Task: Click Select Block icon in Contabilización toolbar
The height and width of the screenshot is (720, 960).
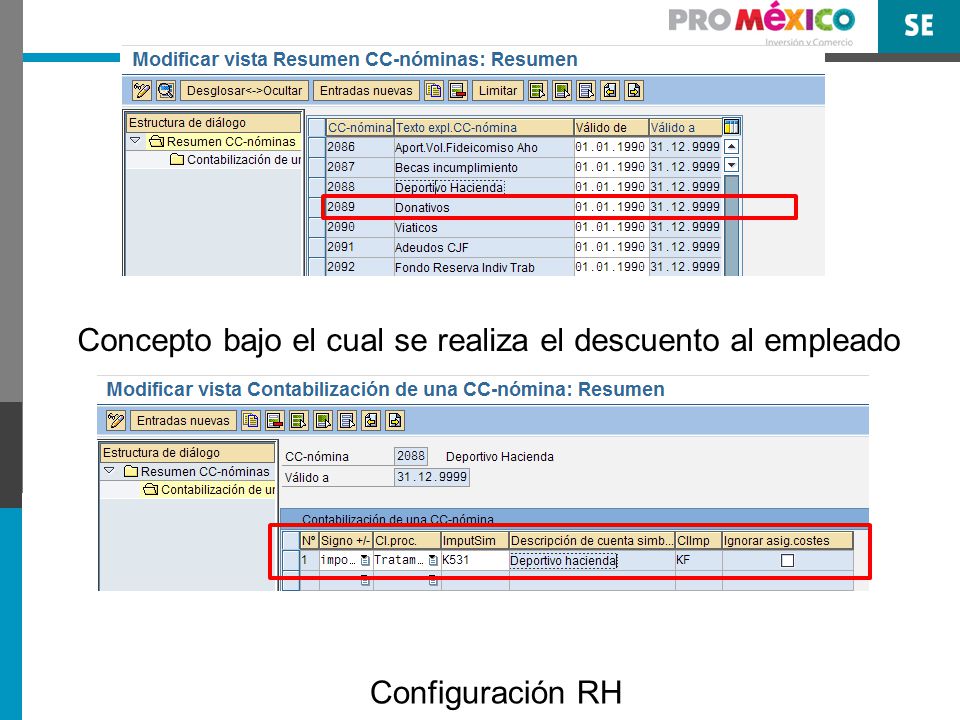Action: (x=323, y=421)
